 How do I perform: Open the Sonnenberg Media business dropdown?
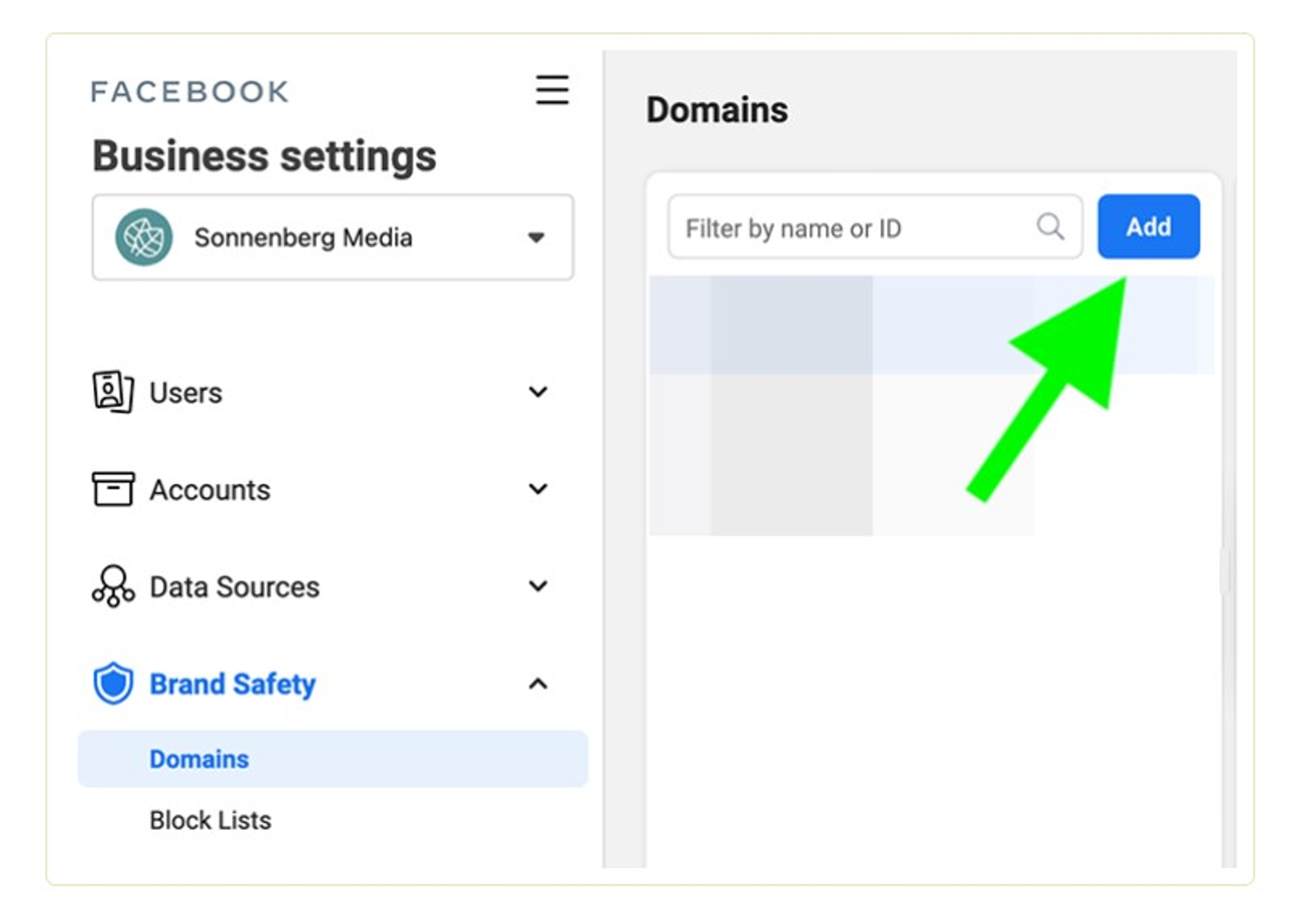(535, 237)
